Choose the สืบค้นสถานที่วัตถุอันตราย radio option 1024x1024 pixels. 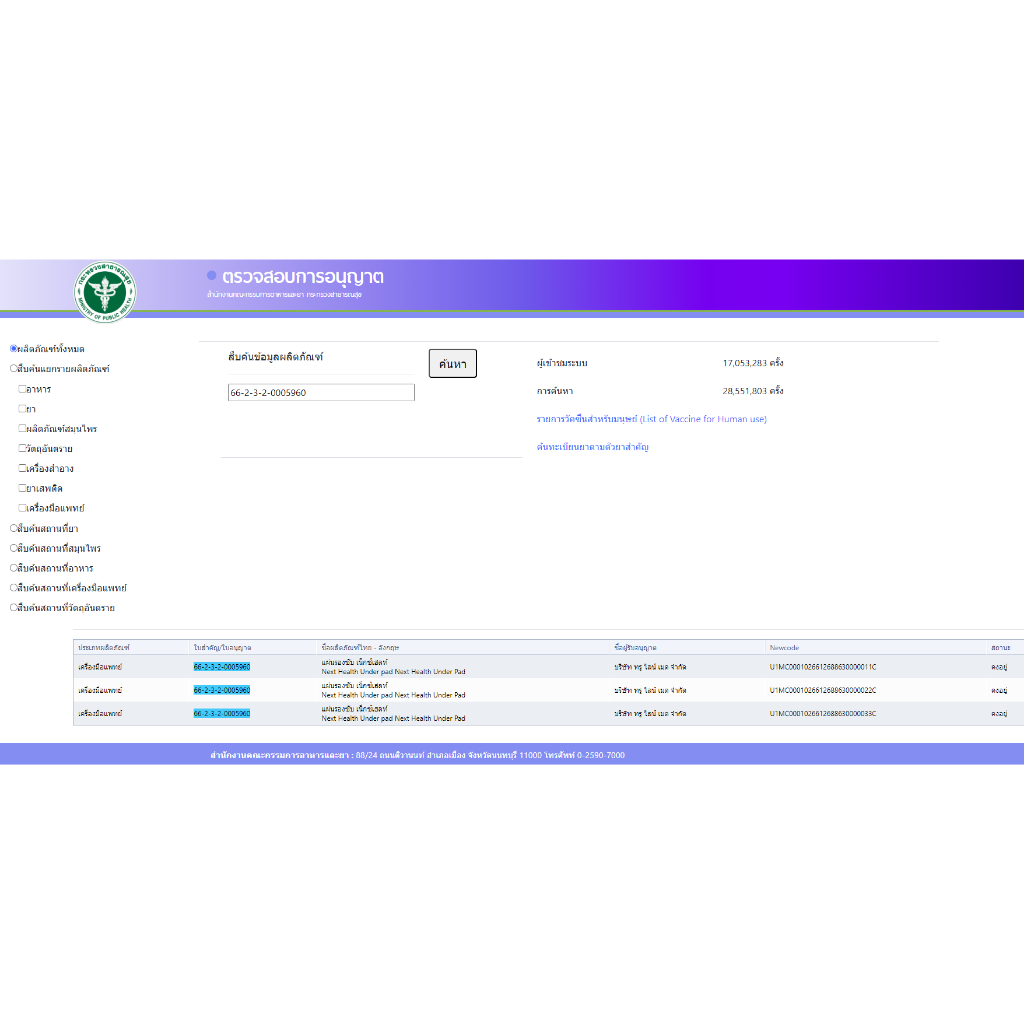point(14,607)
